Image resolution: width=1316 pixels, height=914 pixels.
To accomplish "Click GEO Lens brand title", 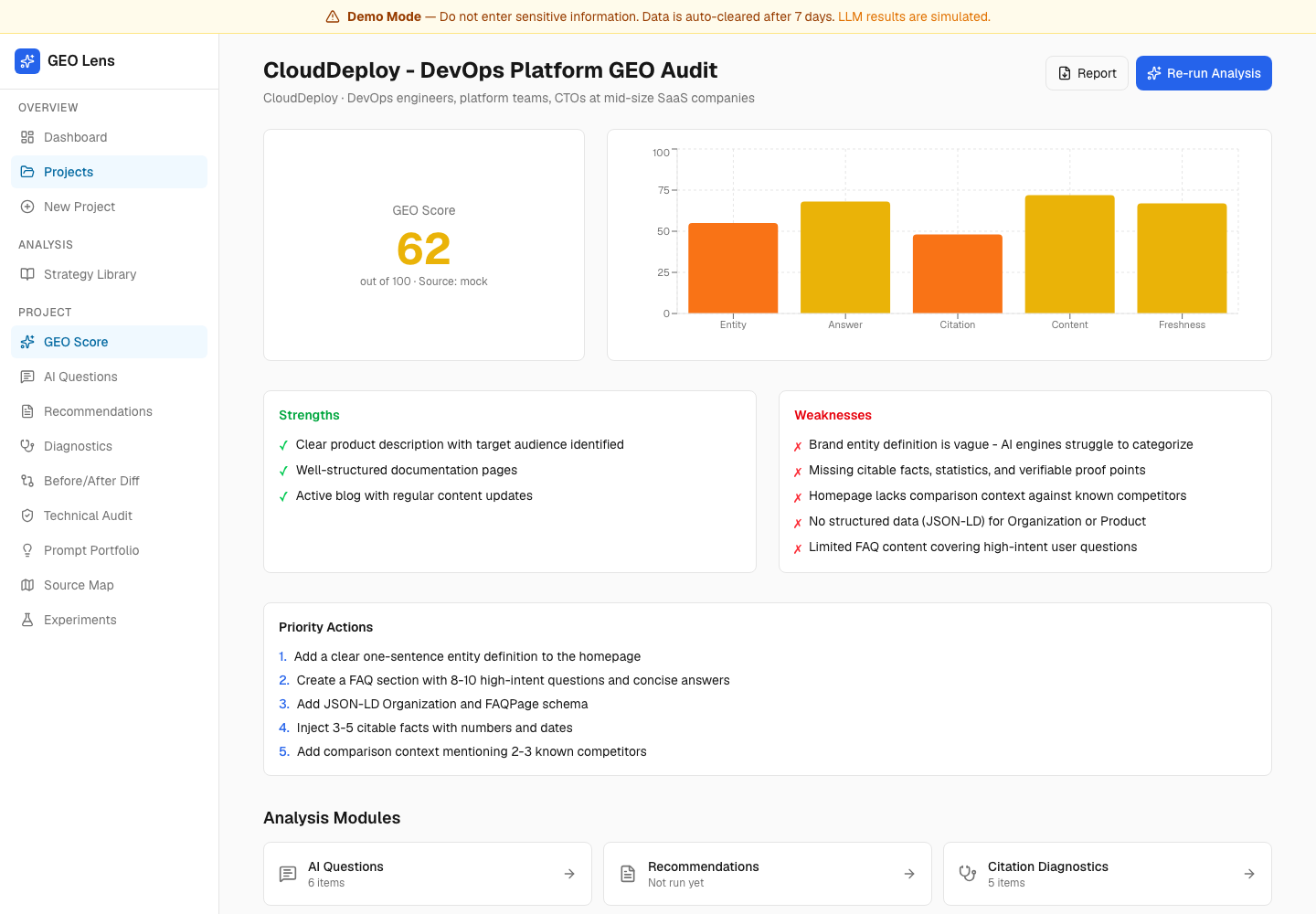I will click(x=81, y=61).
